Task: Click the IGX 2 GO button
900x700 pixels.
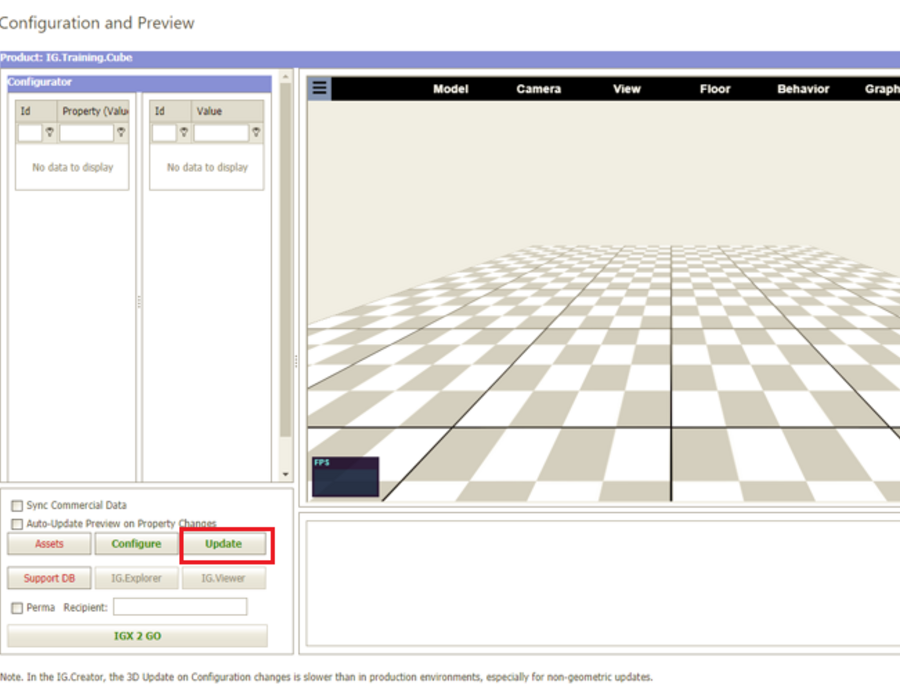Action: coord(137,636)
